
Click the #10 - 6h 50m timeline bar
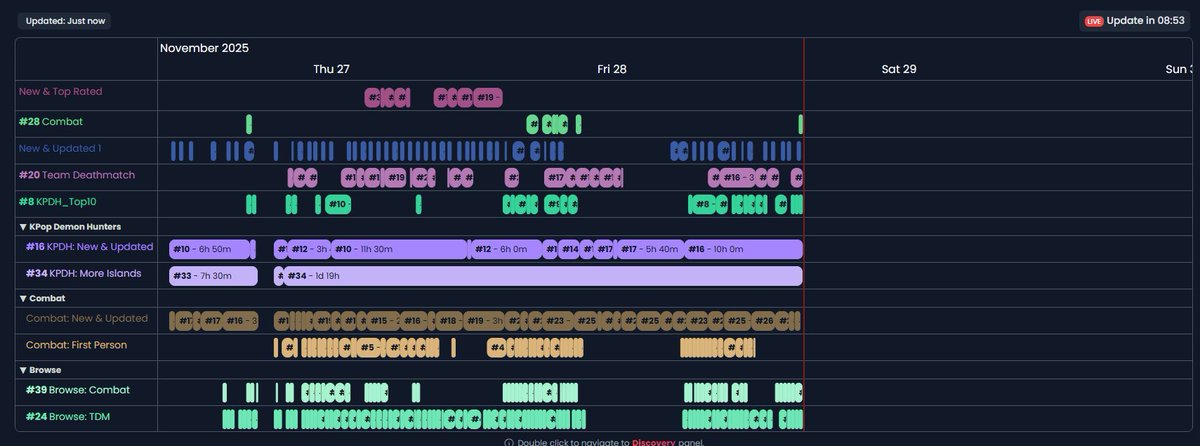(208, 249)
